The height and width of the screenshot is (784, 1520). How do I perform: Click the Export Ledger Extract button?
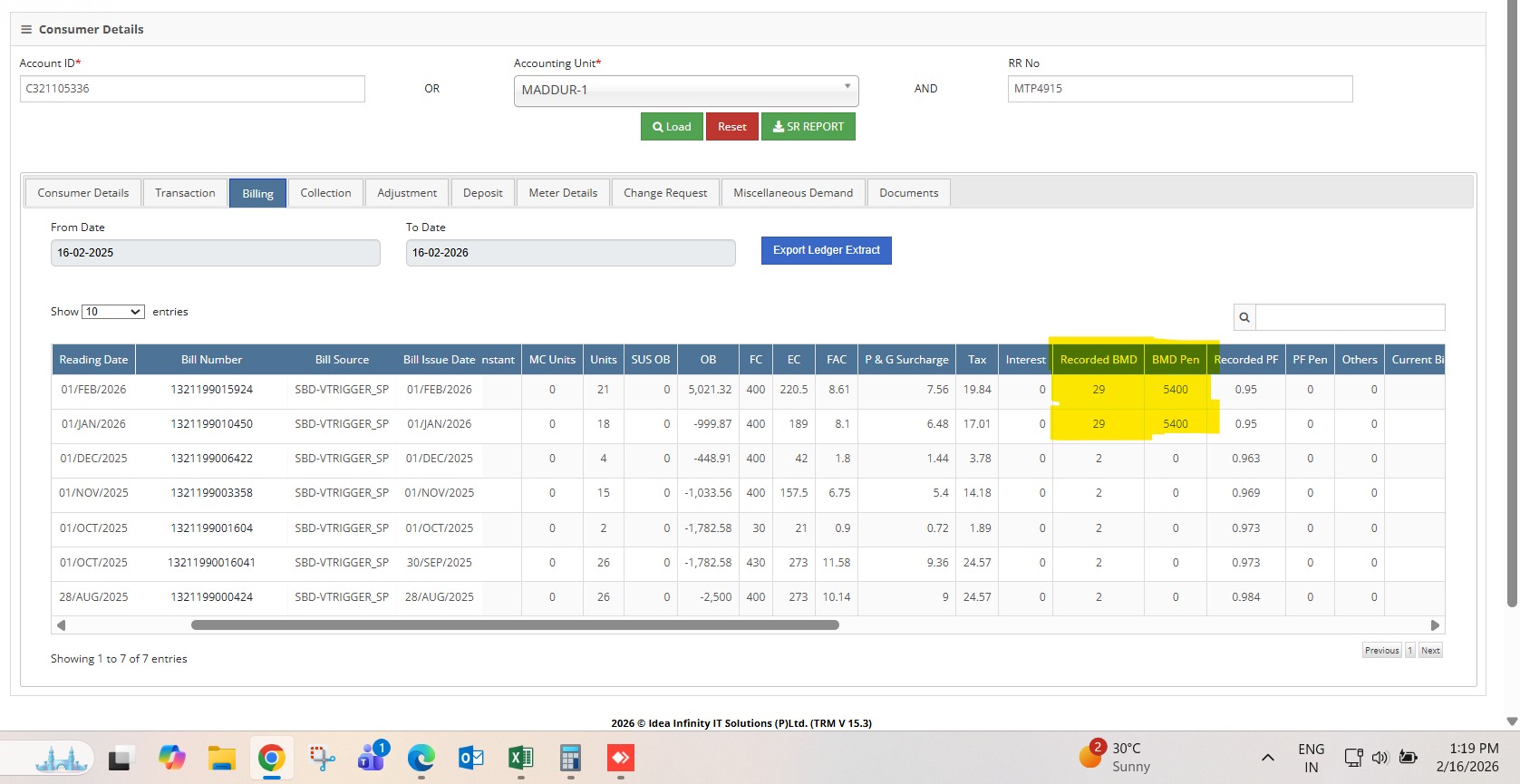(826, 251)
